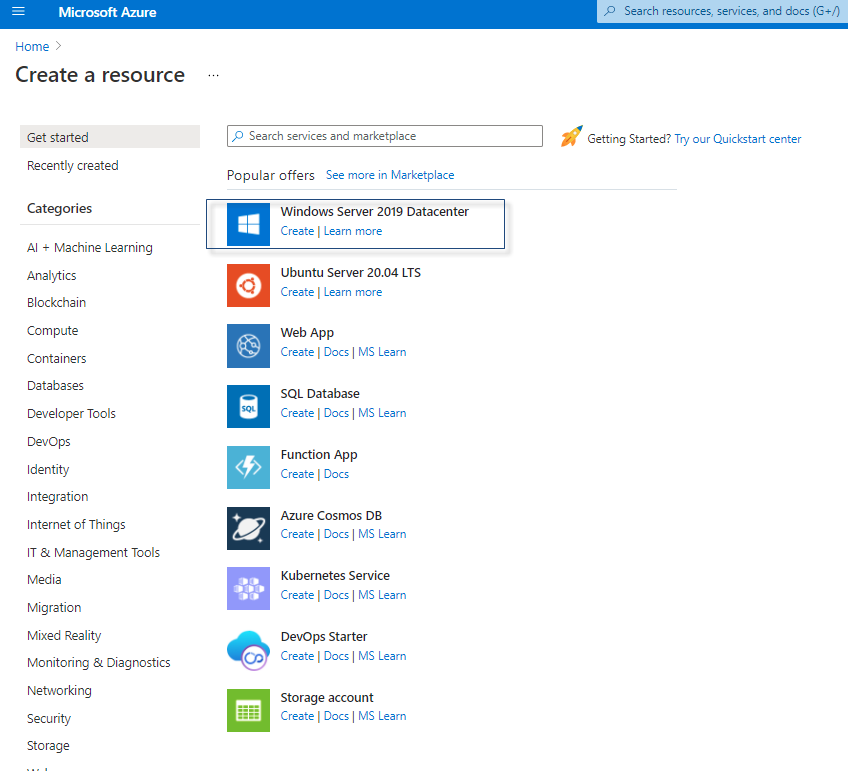Open the Integration category
This screenshot has width=848, height=771.
pos(57,497)
